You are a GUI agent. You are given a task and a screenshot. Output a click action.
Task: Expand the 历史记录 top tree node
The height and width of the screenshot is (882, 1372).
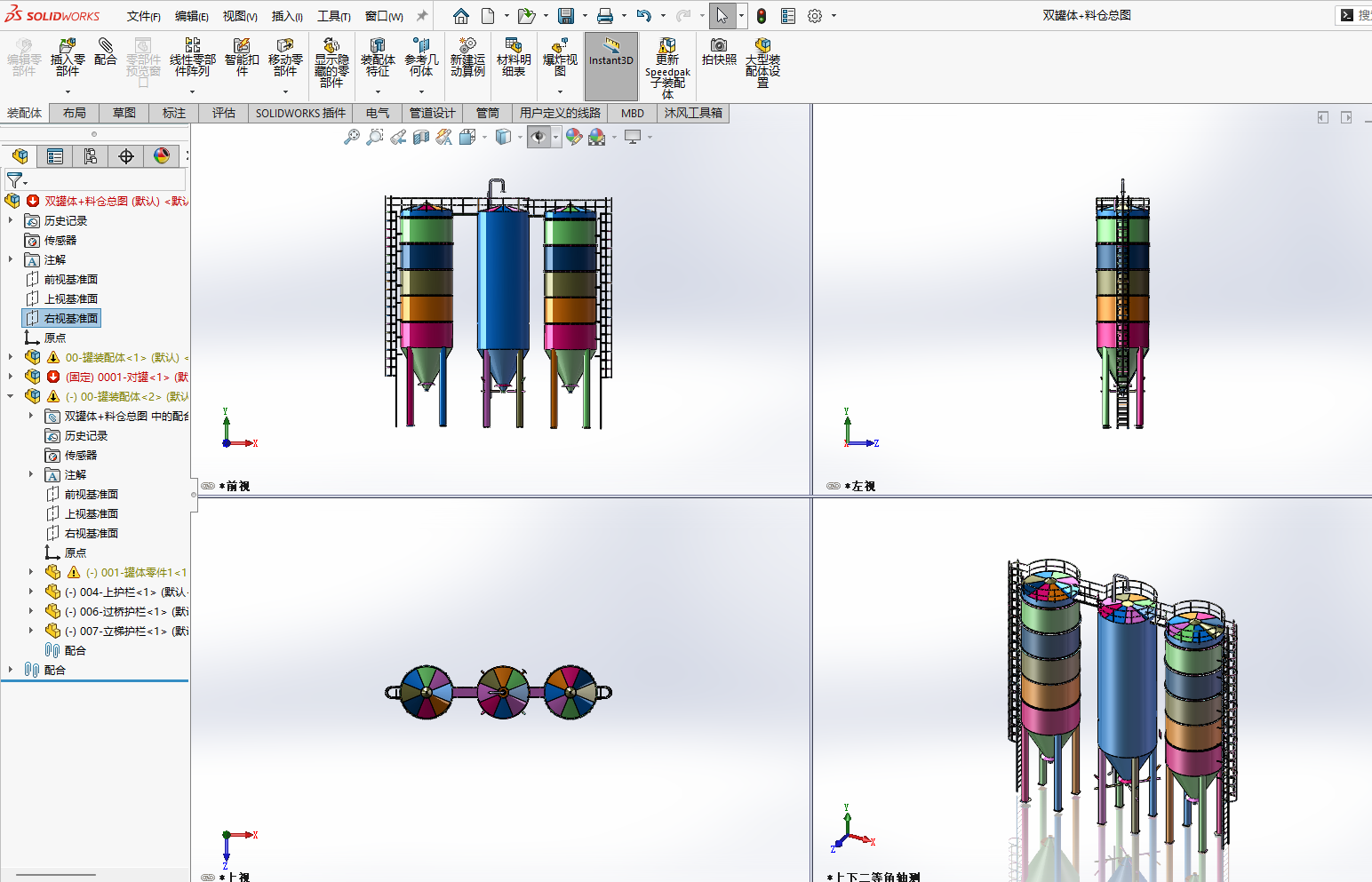point(11,220)
